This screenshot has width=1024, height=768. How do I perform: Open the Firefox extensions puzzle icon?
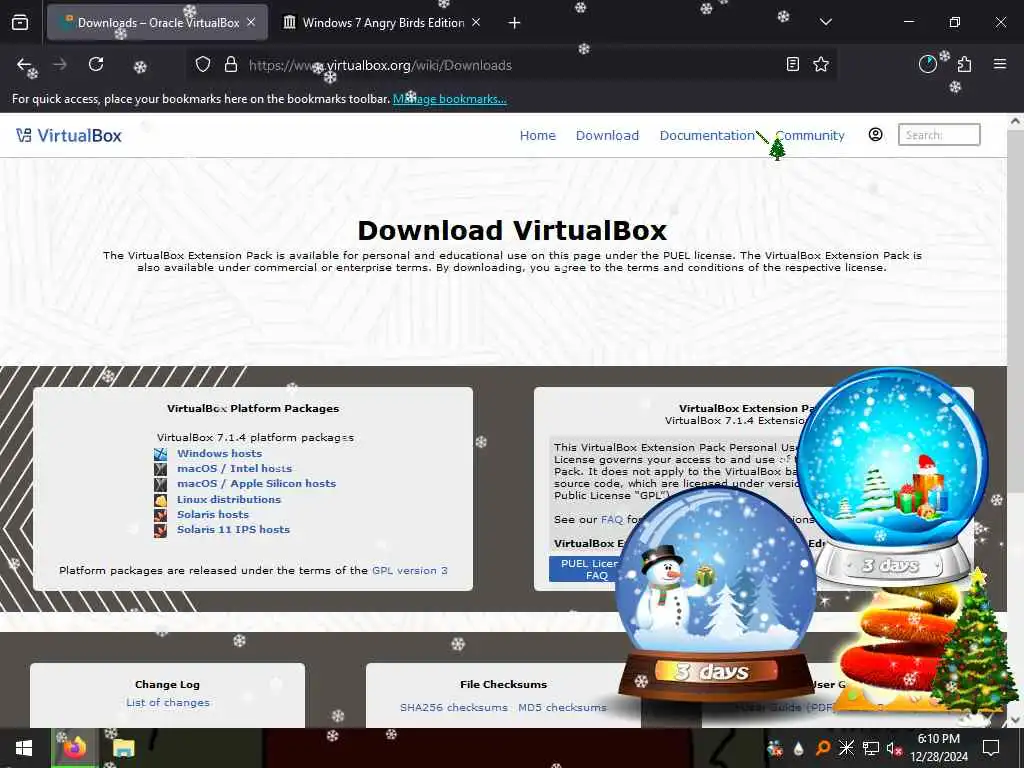(965, 64)
